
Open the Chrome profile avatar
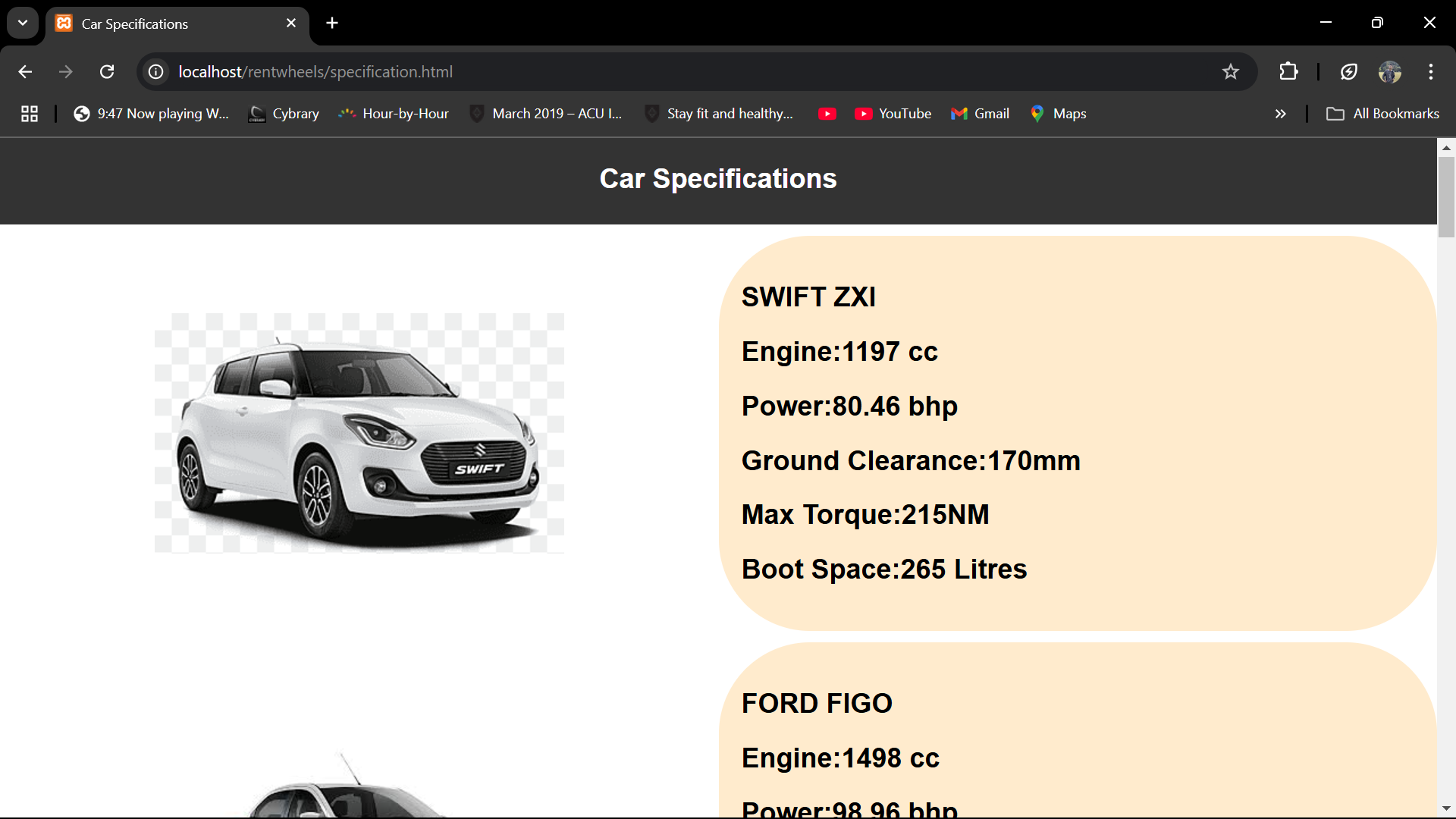1389,72
